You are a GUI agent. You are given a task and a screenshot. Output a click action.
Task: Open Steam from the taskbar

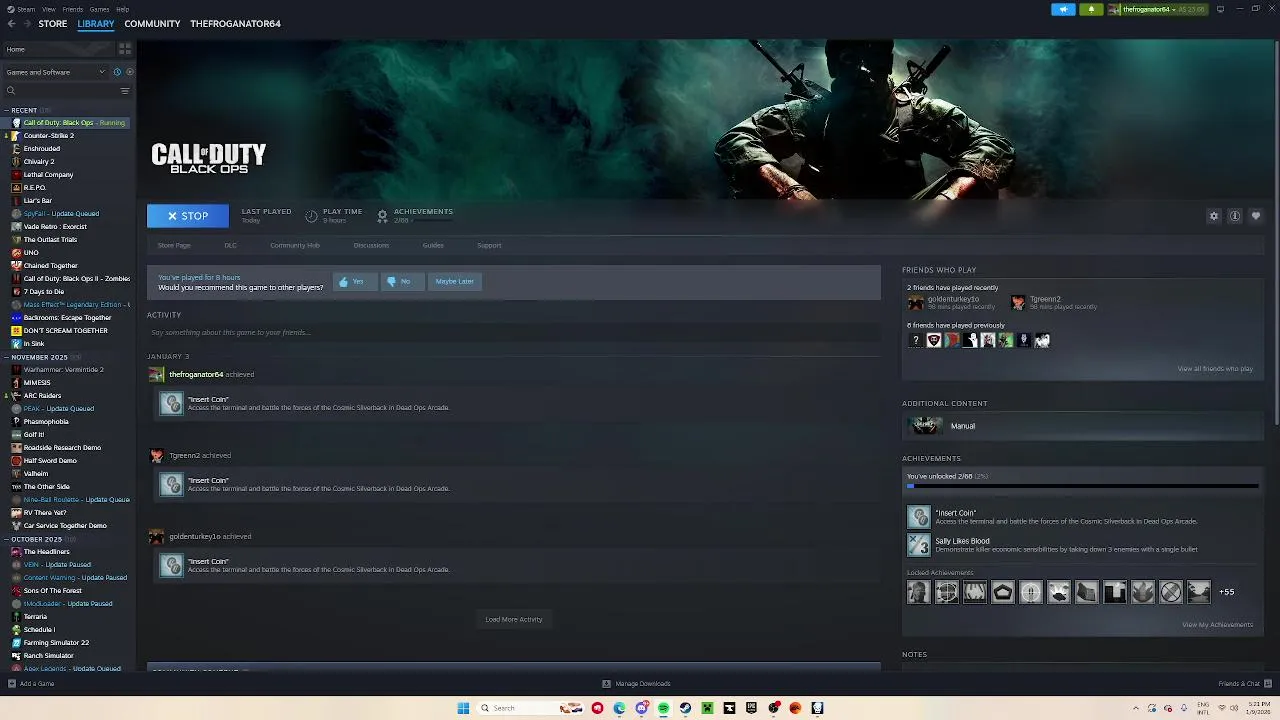(685, 708)
